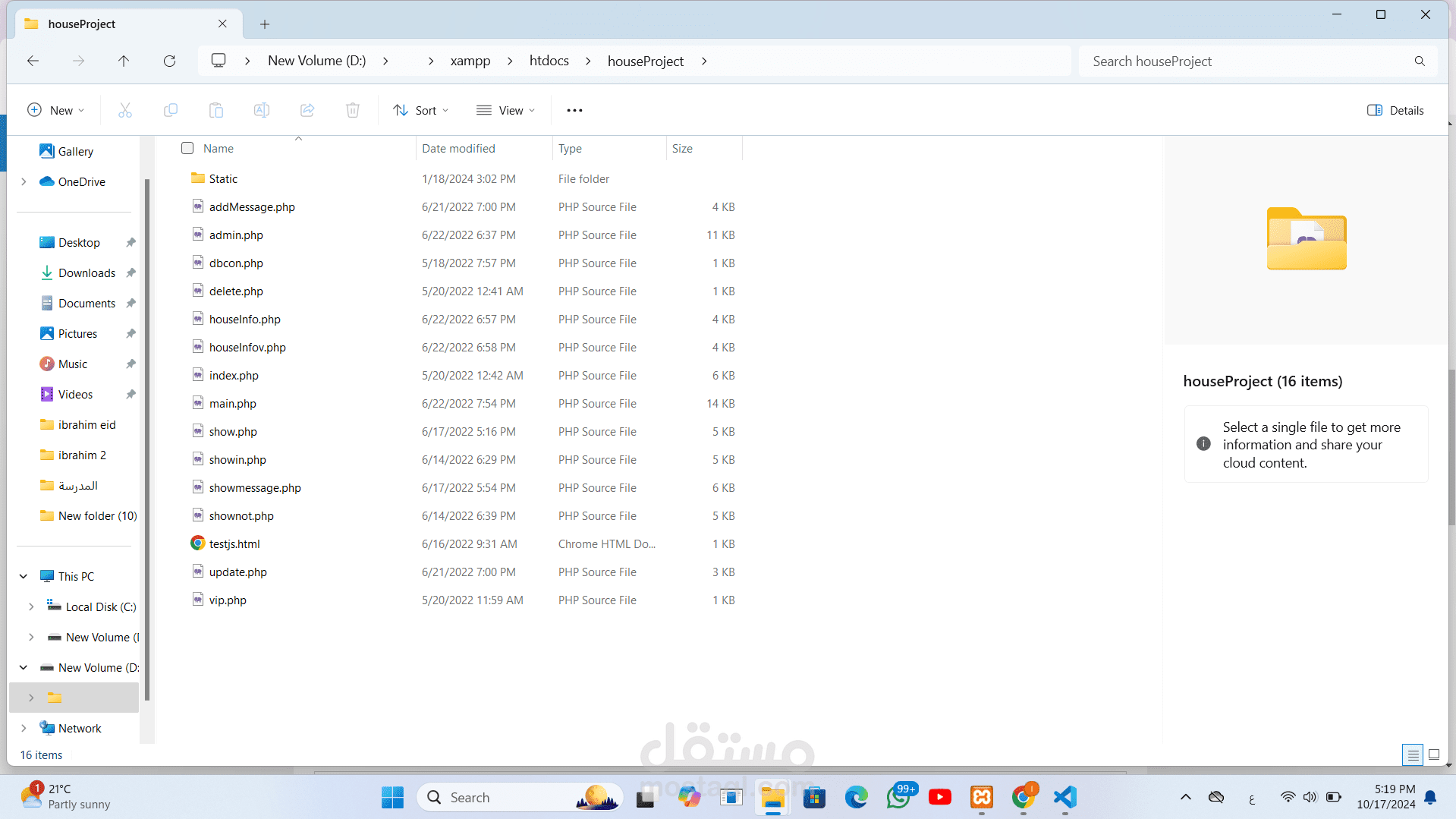
Task: Click the Paste clipboard icon
Action: (216, 111)
